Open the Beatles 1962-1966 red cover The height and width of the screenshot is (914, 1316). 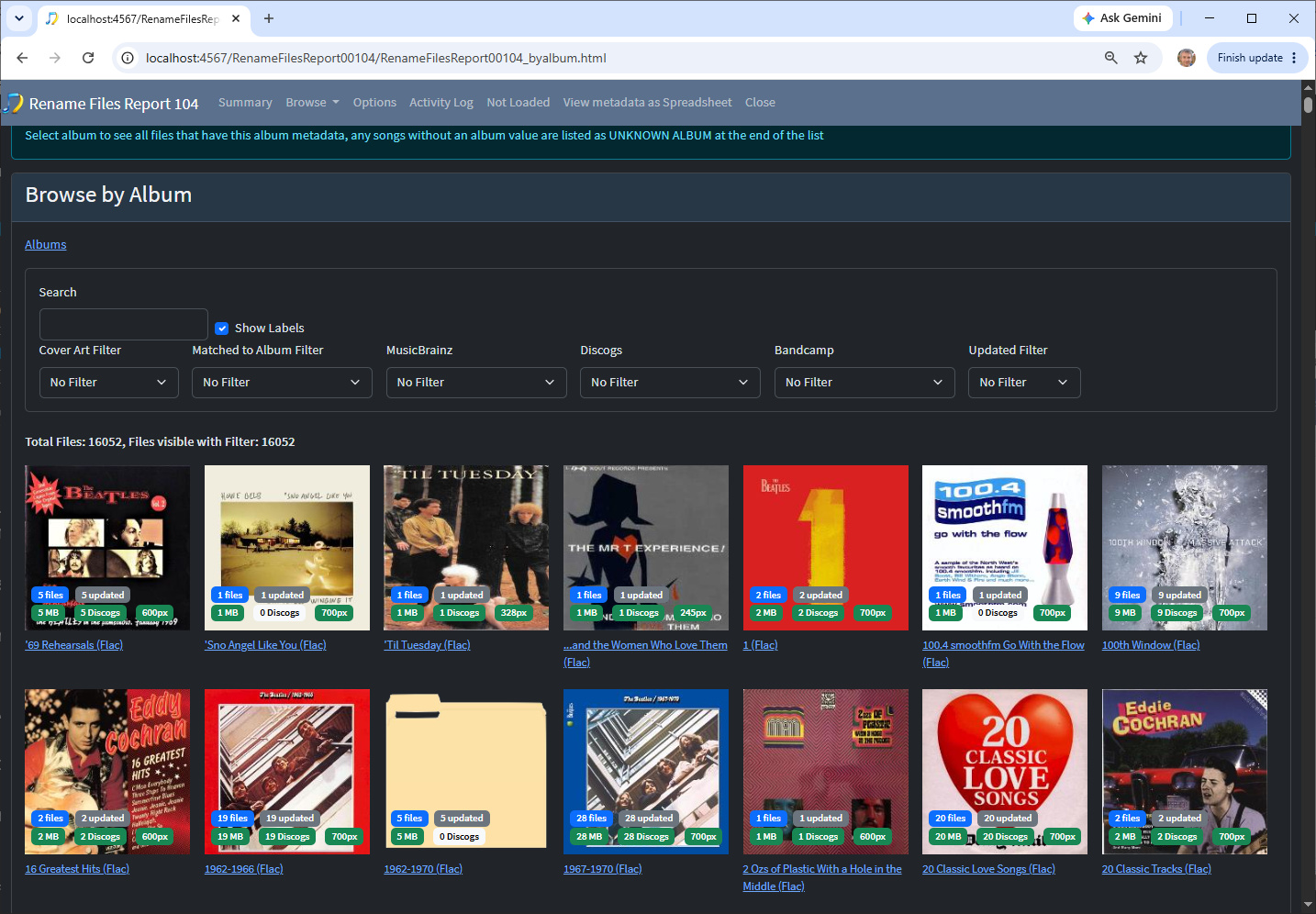coord(287,772)
